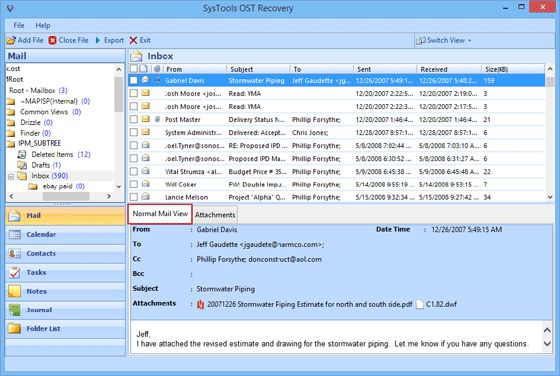
Task: Click the application logo in title bar
Action: [10, 8]
